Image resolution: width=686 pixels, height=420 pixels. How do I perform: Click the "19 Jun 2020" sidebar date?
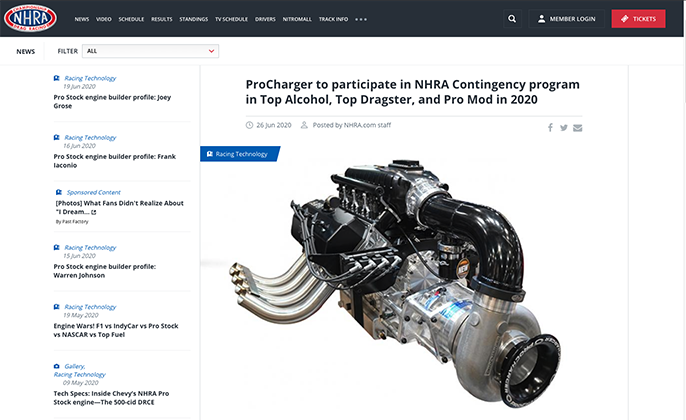click(79, 87)
